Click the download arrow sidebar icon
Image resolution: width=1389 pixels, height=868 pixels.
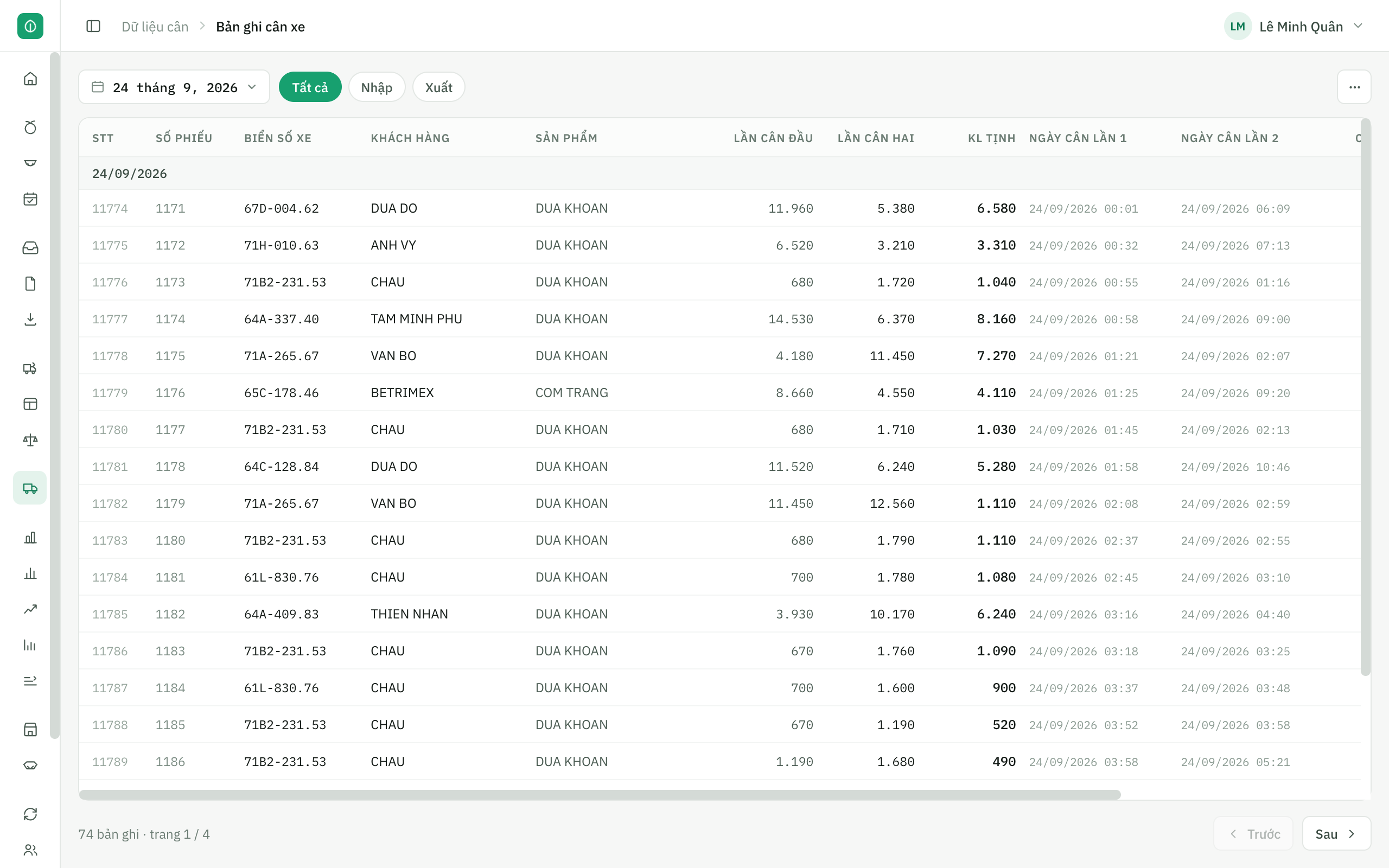(x=30, y=319)
